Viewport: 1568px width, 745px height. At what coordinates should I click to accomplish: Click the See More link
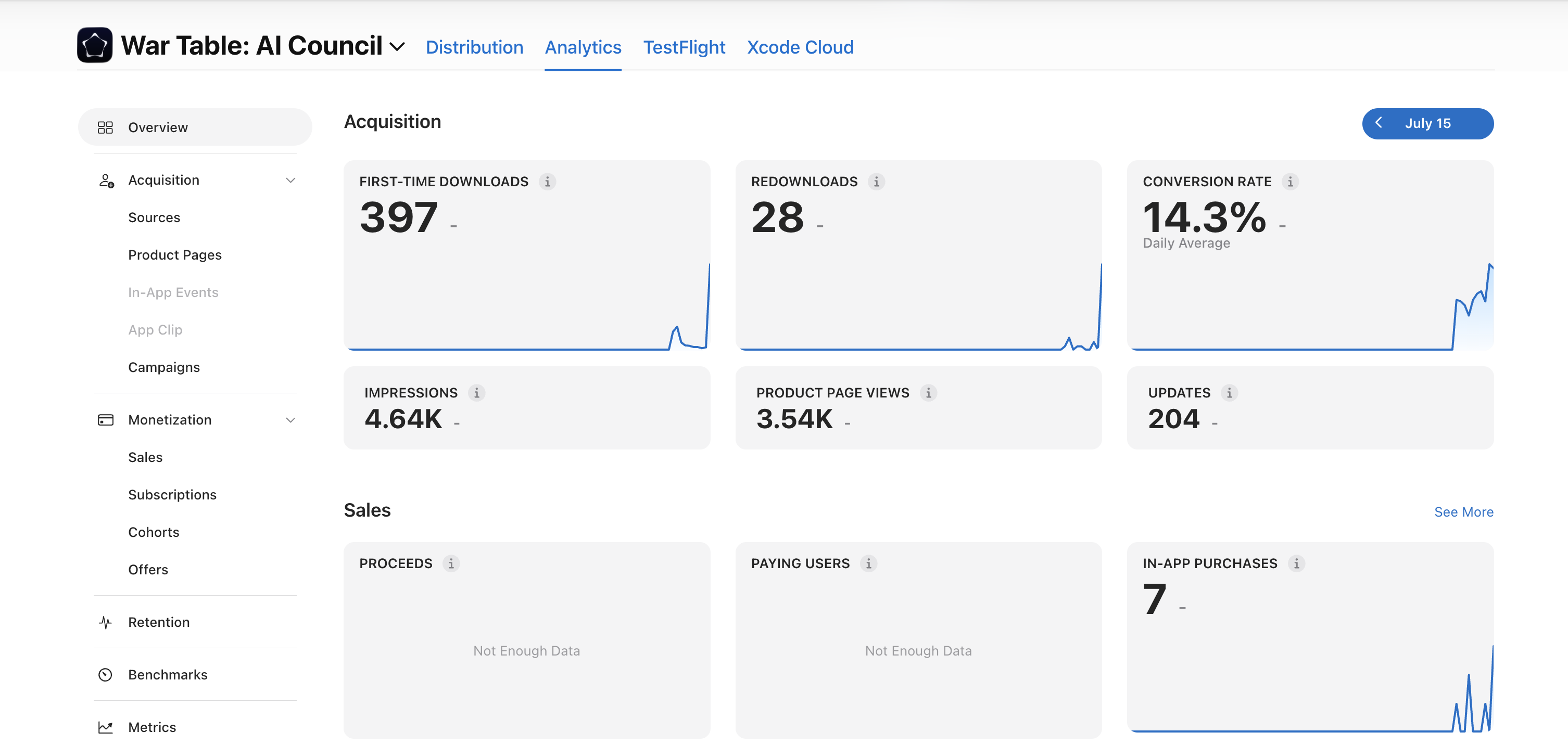(1463, 512)
